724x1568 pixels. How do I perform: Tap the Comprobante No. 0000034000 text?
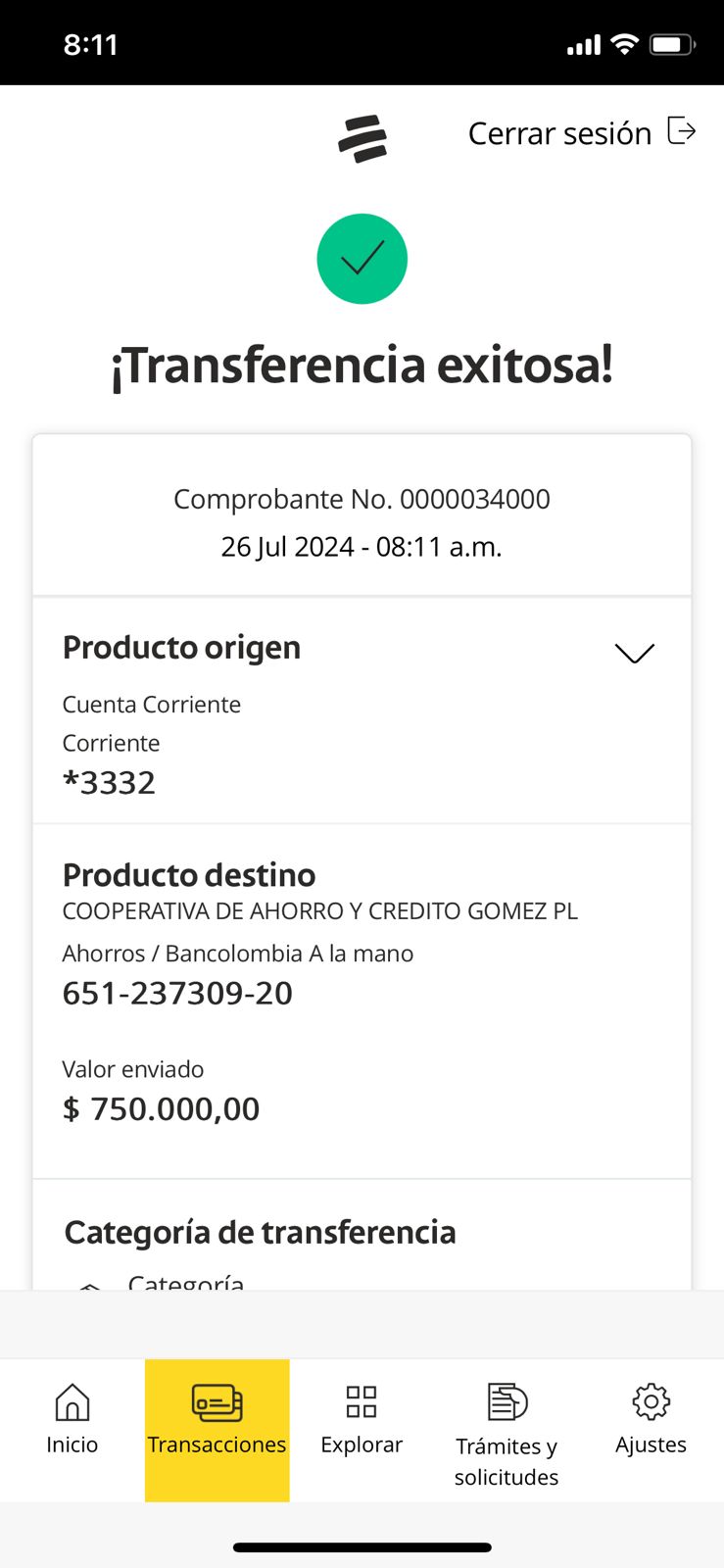tap(362, 499)
